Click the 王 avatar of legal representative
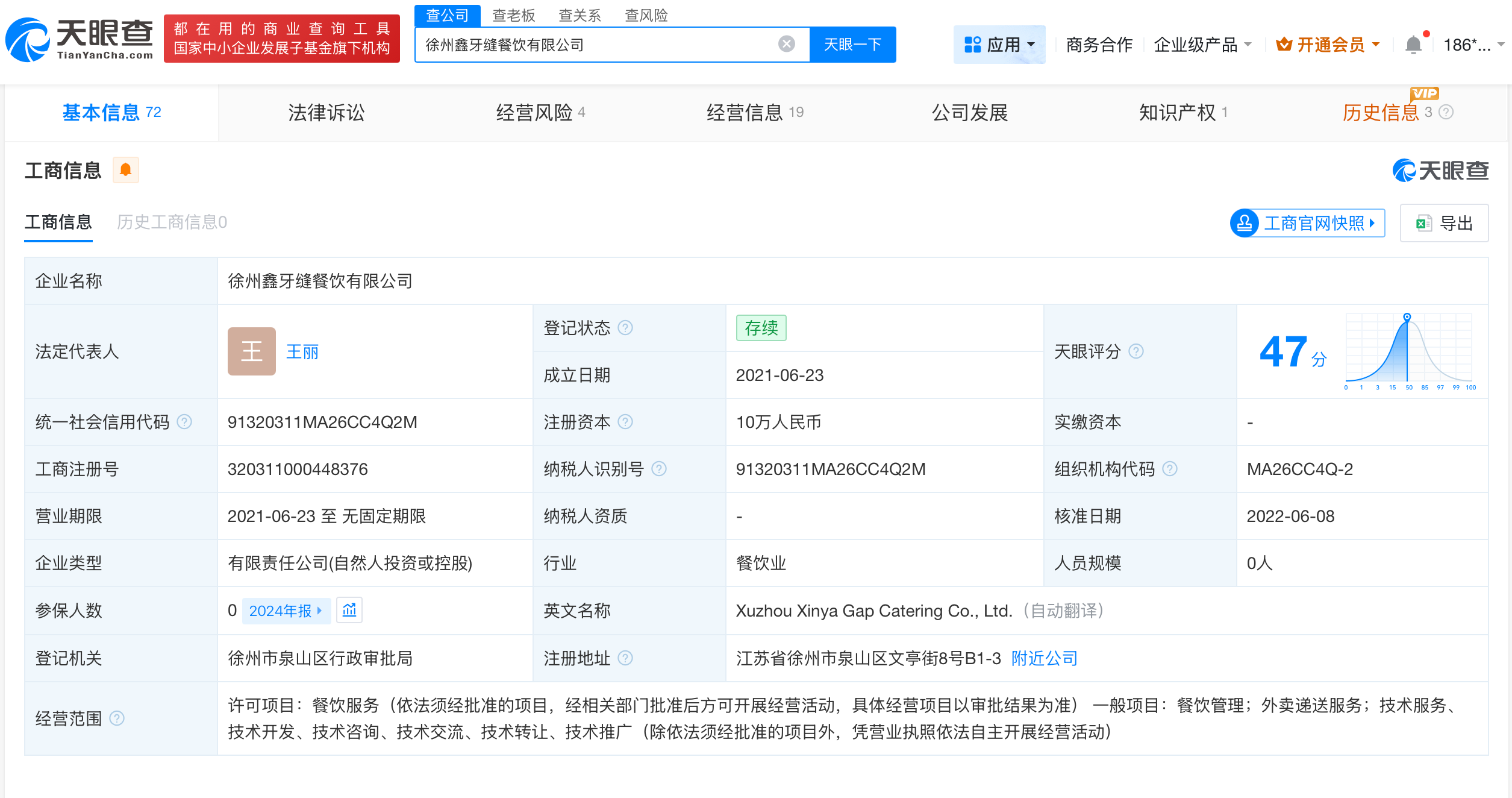Image resolution: width=1512 pixels, height=798 pixels. tap(251, 351)
